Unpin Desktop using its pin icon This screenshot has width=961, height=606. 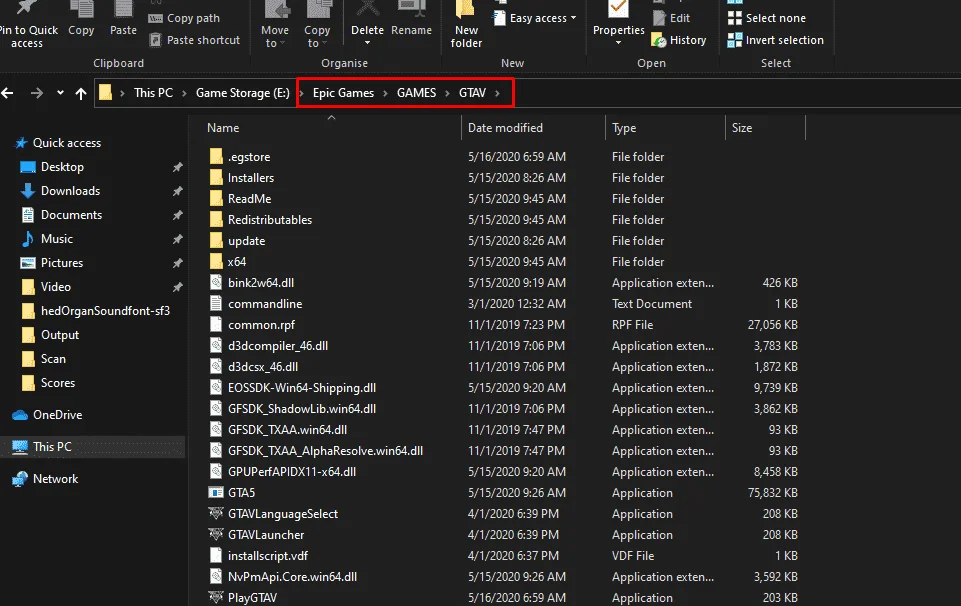pos(178,167)
